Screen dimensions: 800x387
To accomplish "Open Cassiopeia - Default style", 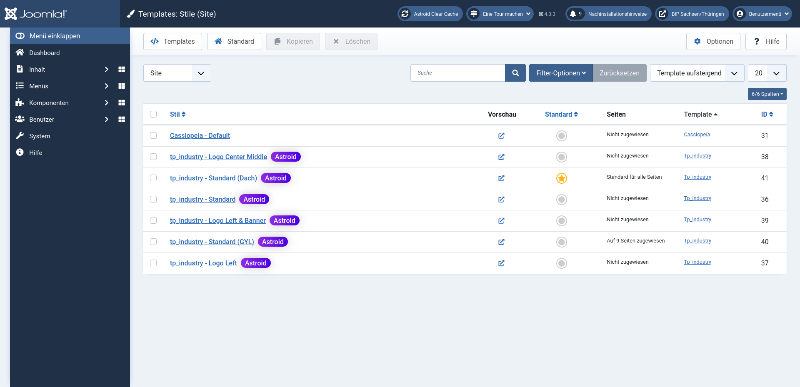I will tap(200, 135).
